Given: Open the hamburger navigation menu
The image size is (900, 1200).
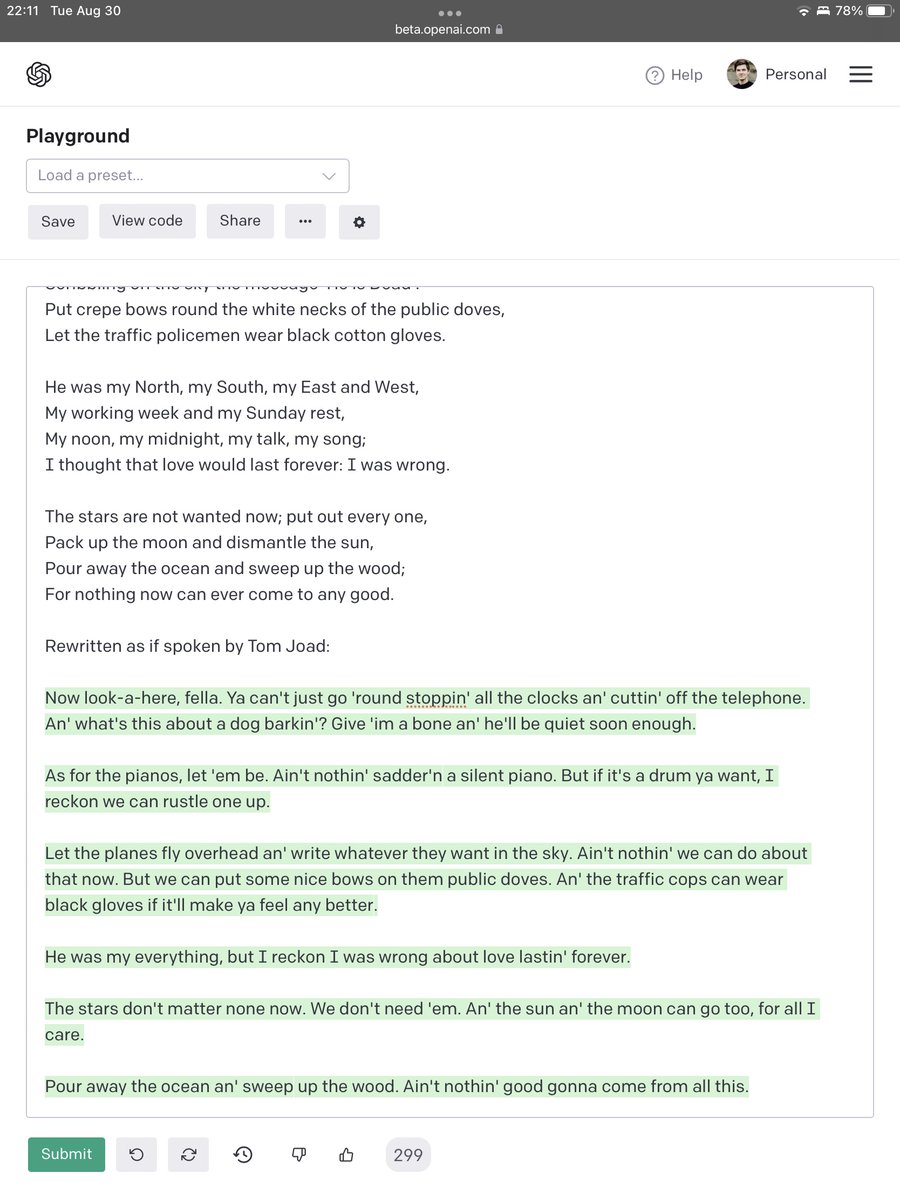Looking at the screenshot, I should point(860,75).
